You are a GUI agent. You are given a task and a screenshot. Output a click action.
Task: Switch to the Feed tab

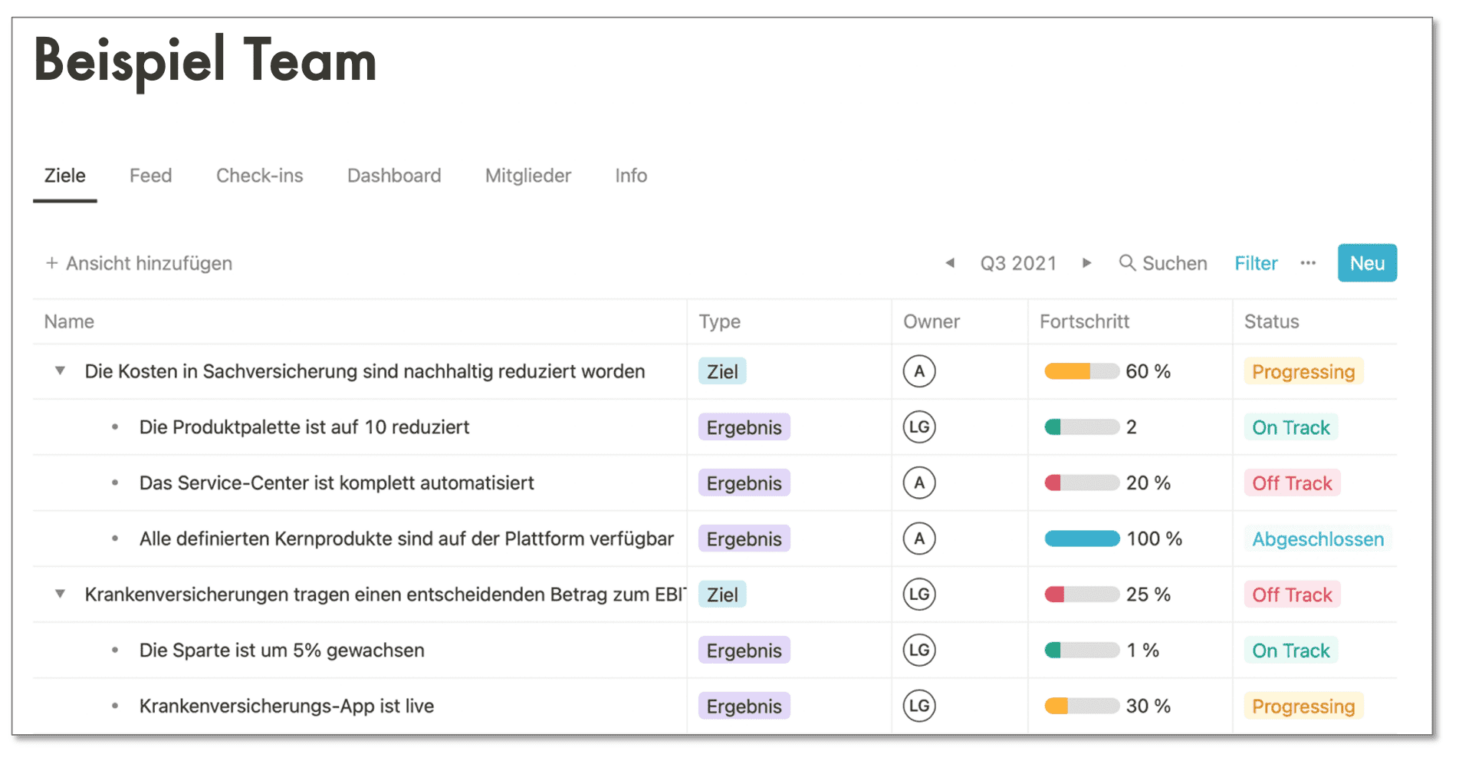(151, 176)
